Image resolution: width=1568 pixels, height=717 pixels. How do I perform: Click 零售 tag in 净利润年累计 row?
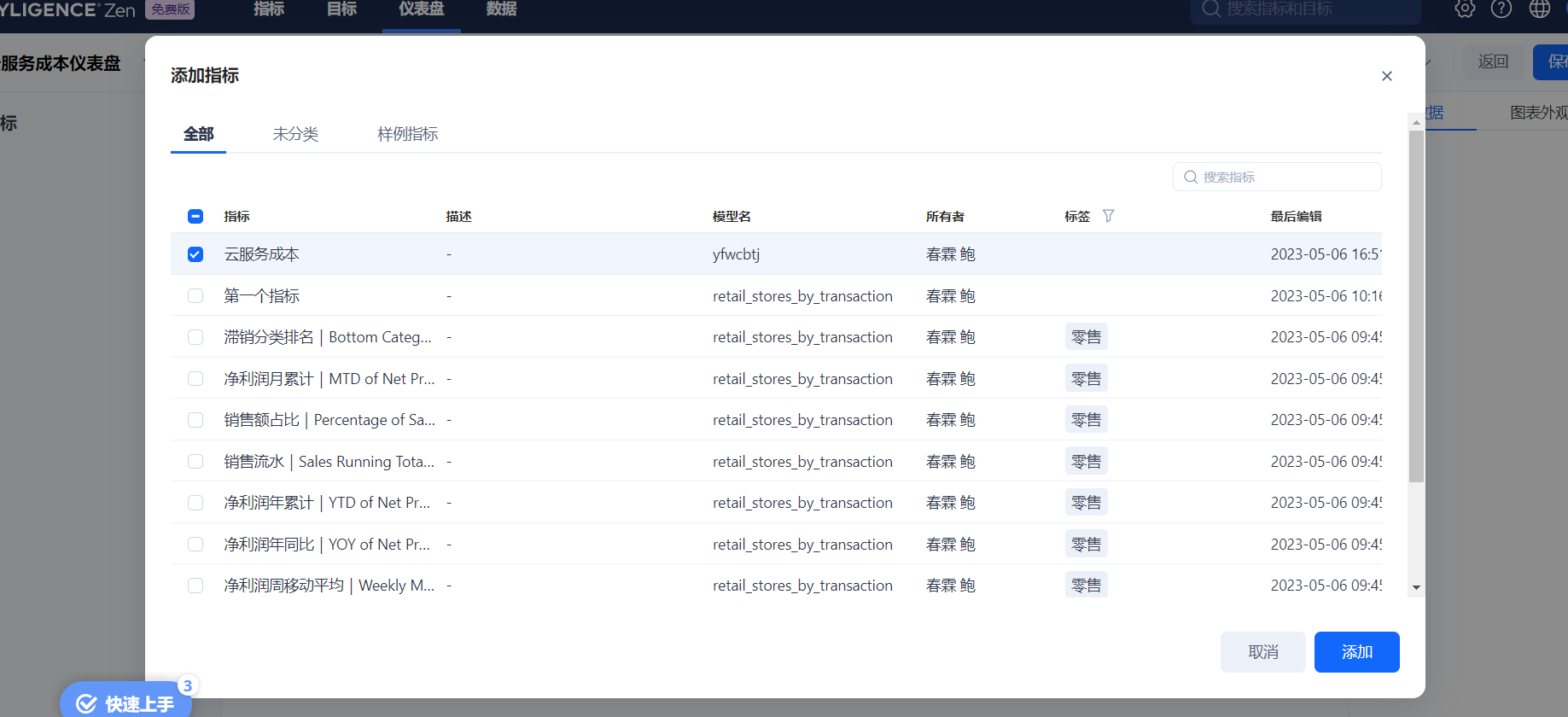(x=1086, y=503)
